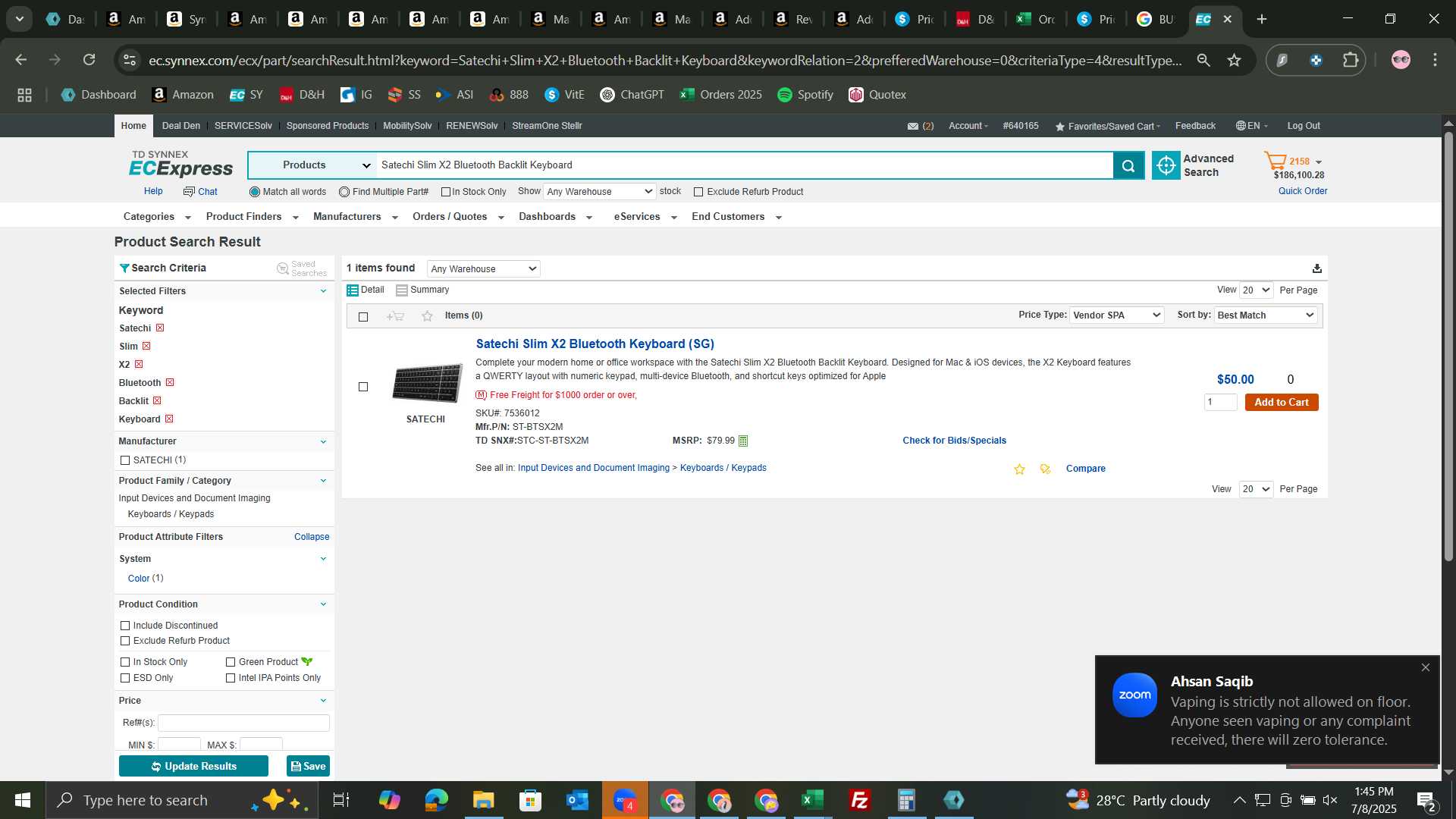Open the Manufacturers menu

(x=356, y=217)
